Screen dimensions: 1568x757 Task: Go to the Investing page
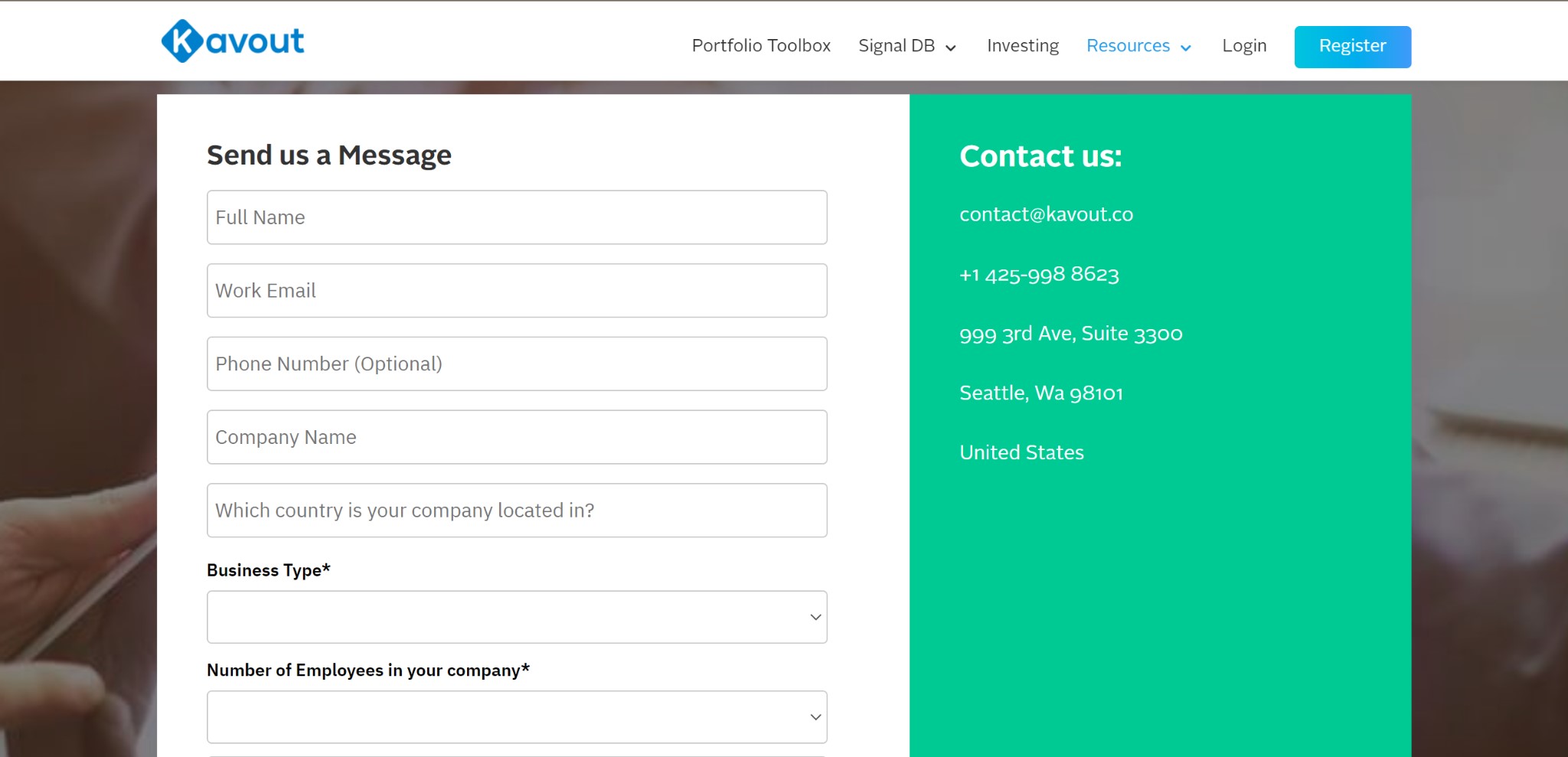coord(1022,46)
